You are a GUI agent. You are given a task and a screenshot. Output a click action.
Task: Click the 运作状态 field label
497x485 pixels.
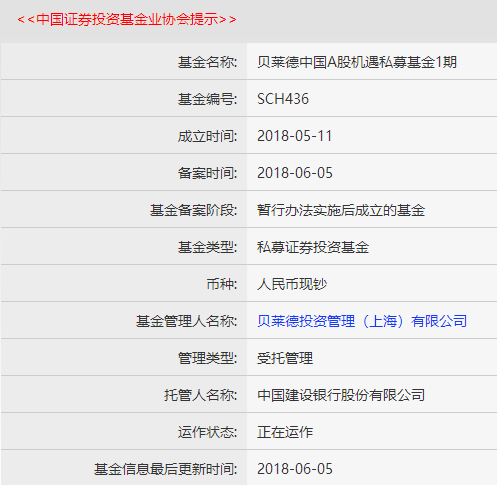[207, 432]
